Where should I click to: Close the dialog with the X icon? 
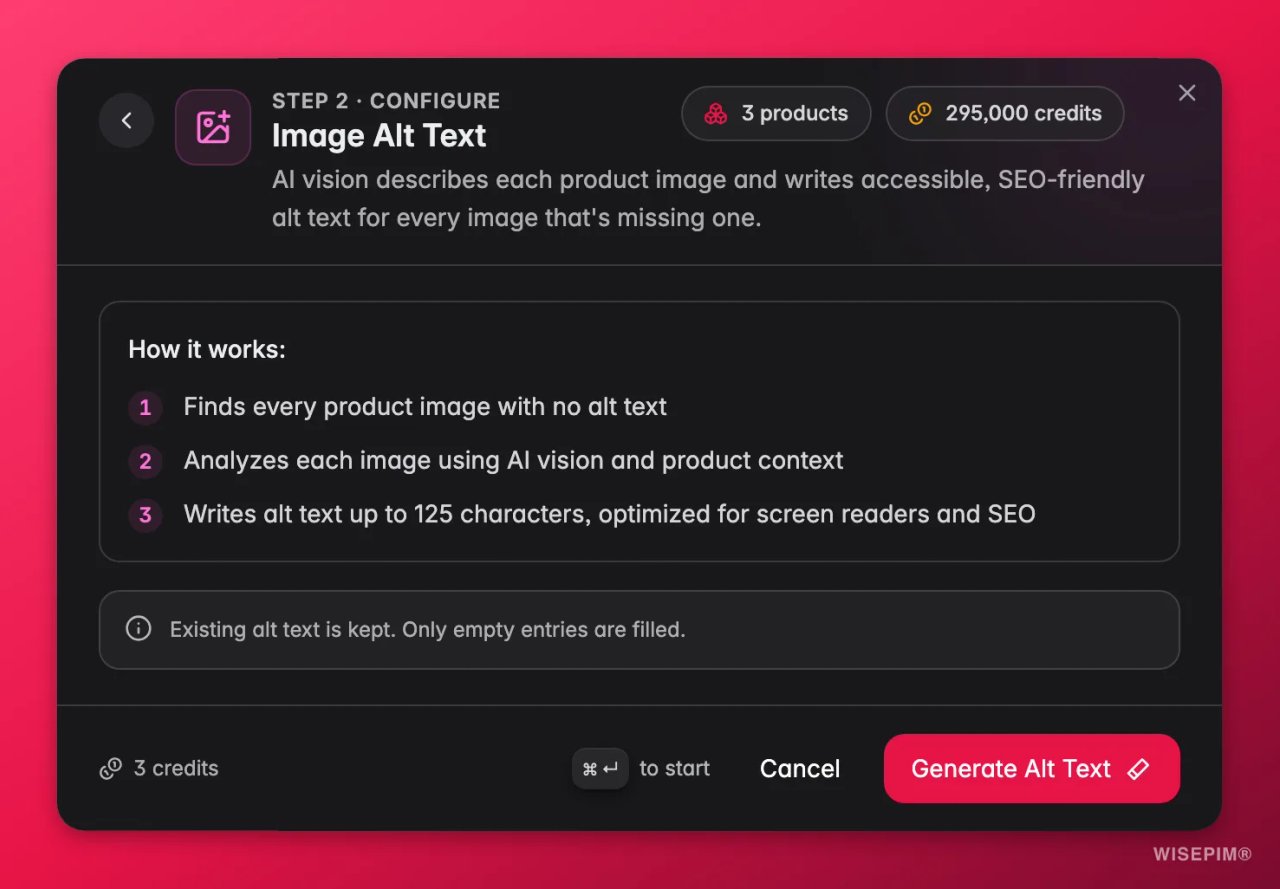[1187, 93]
